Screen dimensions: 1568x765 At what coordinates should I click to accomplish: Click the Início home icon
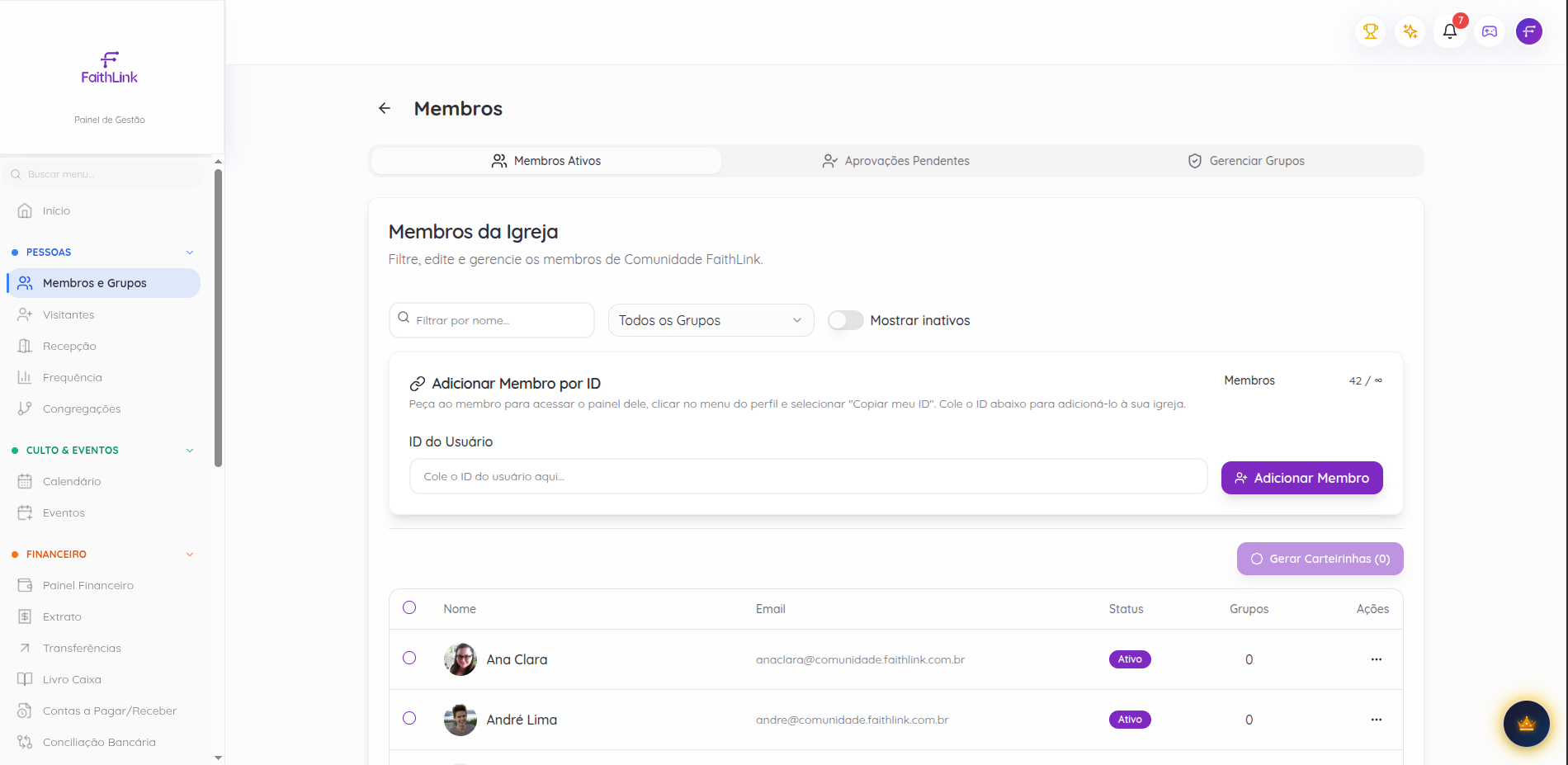(x=25, y=210)
